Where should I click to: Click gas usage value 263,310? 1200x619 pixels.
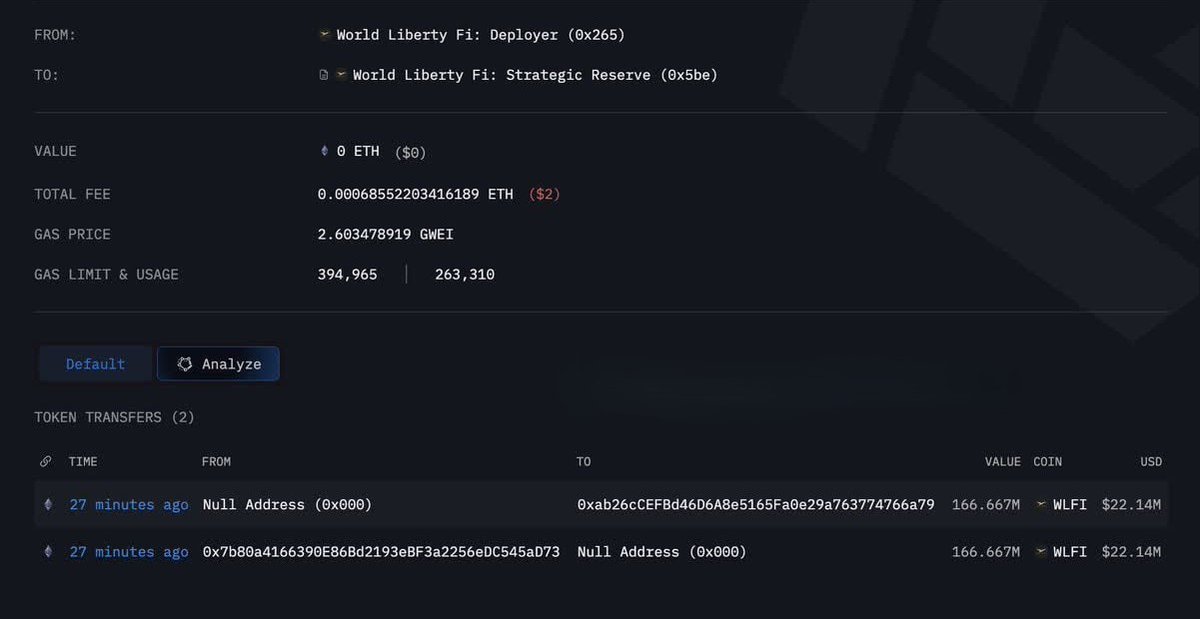click(465, 274)
